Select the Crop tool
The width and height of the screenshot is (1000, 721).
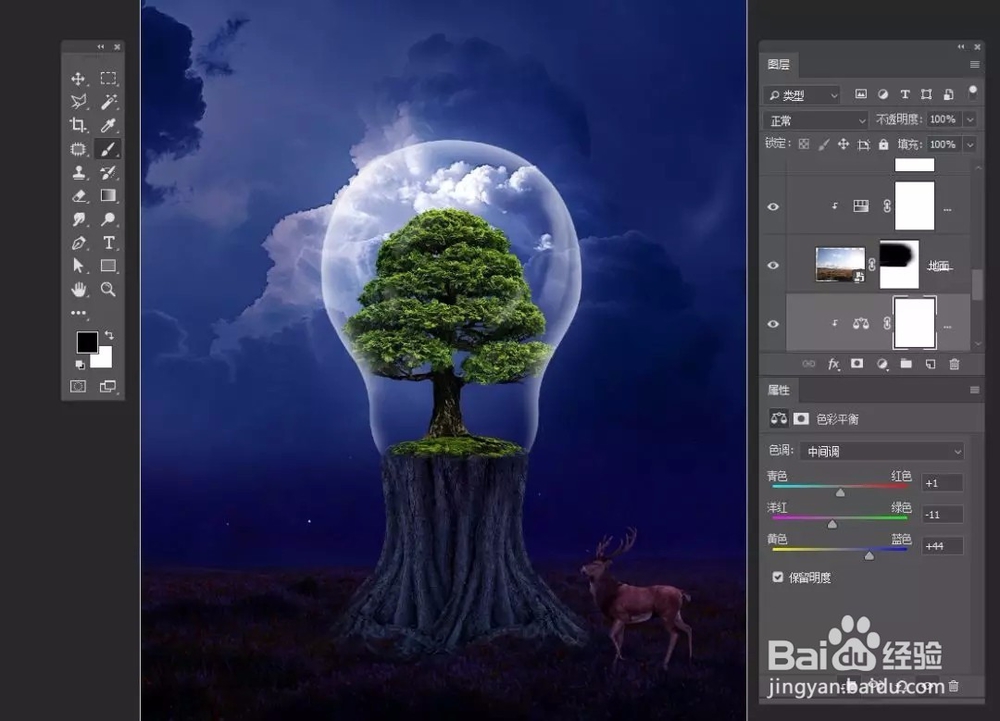[78, 125]
